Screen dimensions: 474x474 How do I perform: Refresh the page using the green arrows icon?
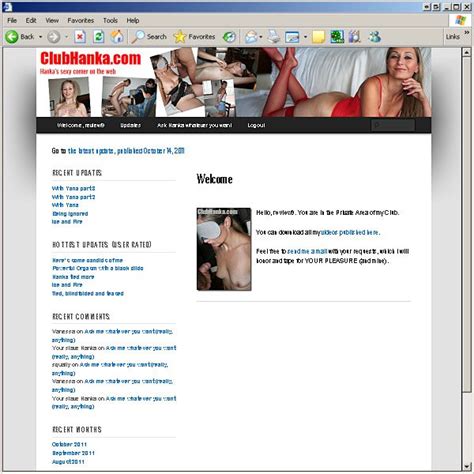98,37
